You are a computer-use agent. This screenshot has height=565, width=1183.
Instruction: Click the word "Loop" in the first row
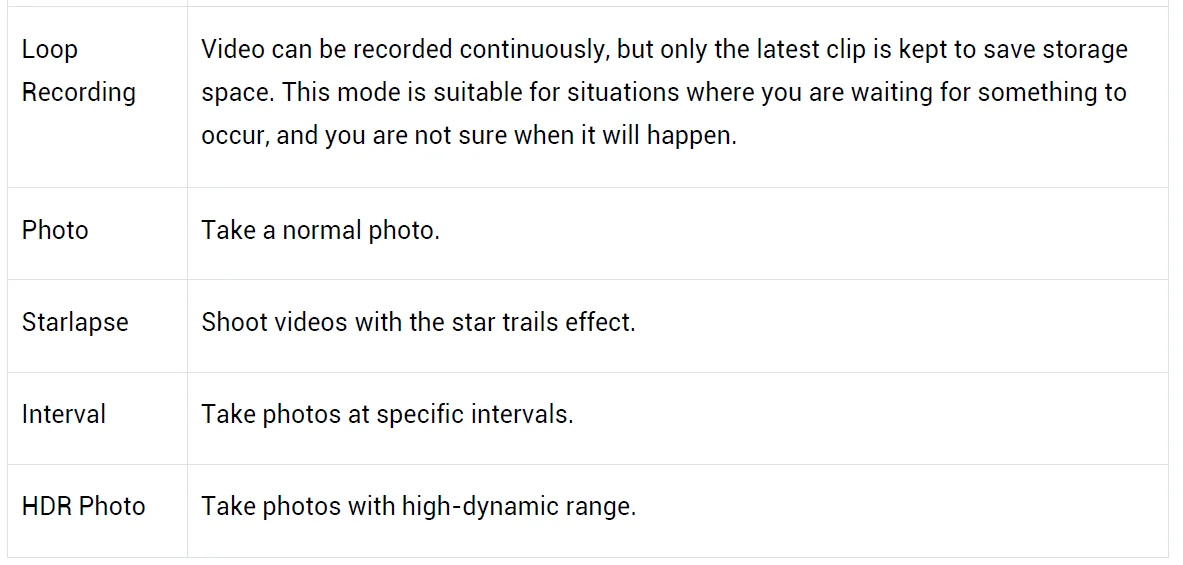(50, 49)
